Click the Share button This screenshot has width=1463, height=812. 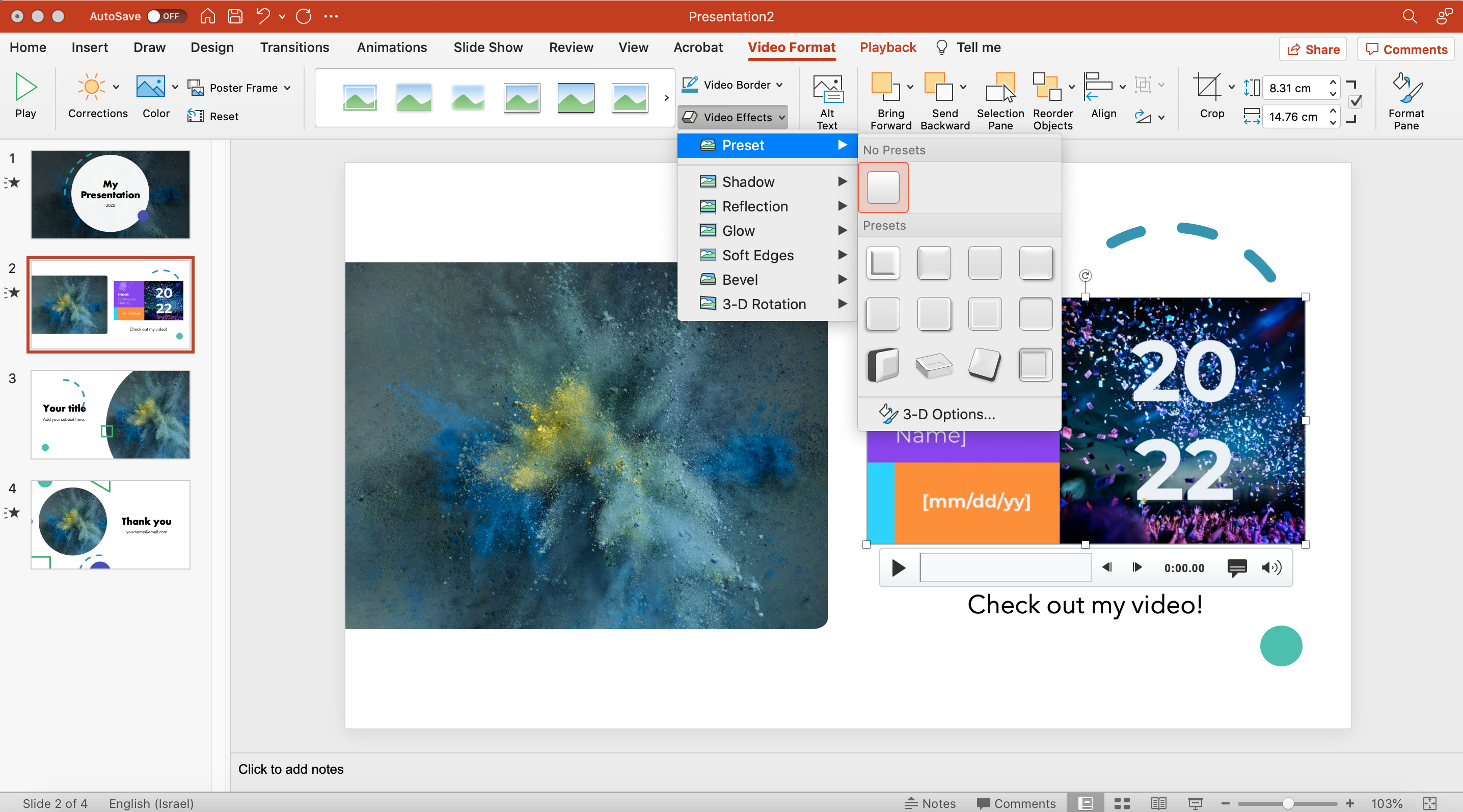(1313, 49)
